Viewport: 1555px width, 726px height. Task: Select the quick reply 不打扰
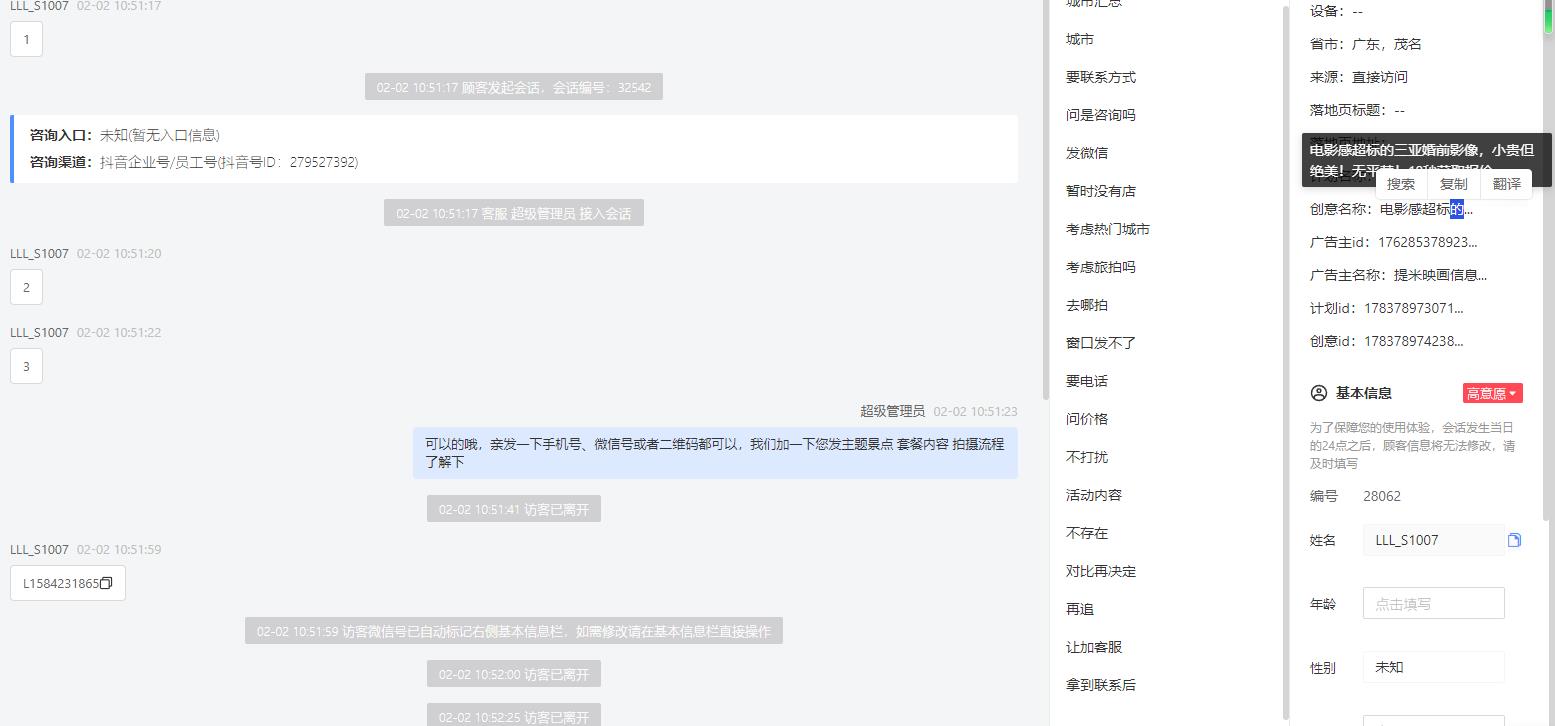[x=1087, y=457]
